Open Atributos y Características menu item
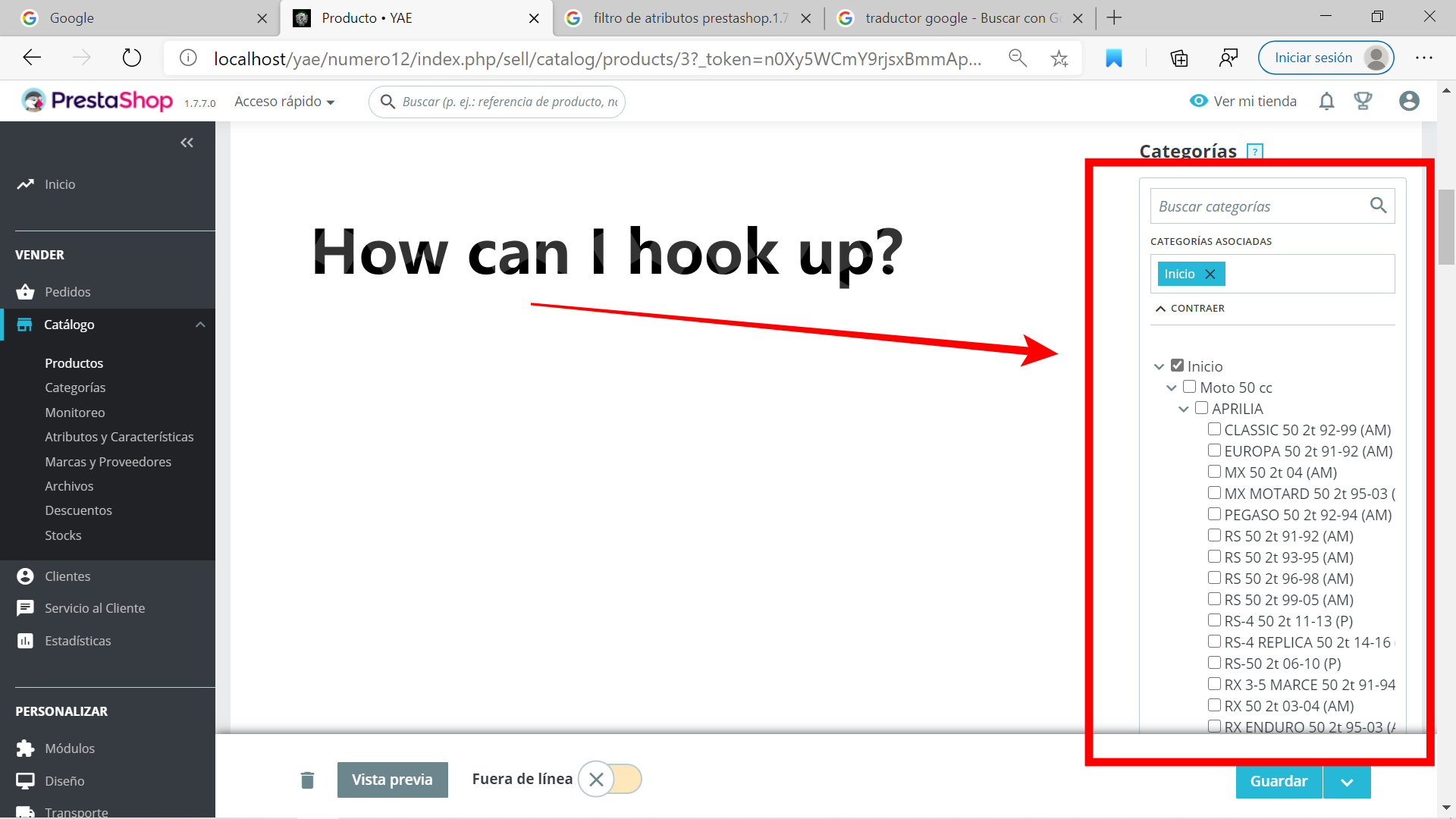This screenshot has width=1456, height=819. [x=119, y=437]
